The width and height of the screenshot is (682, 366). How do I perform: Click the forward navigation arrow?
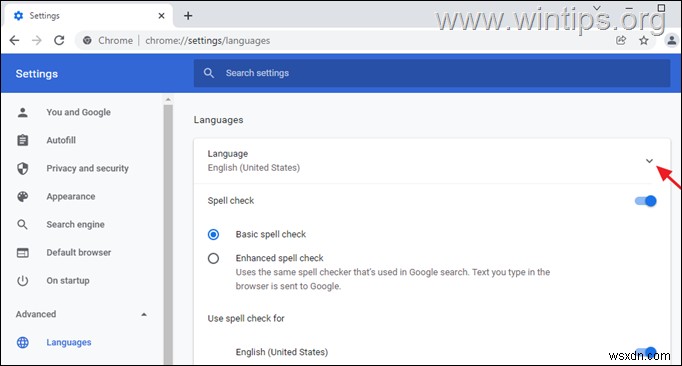click(x=37, y=40)
